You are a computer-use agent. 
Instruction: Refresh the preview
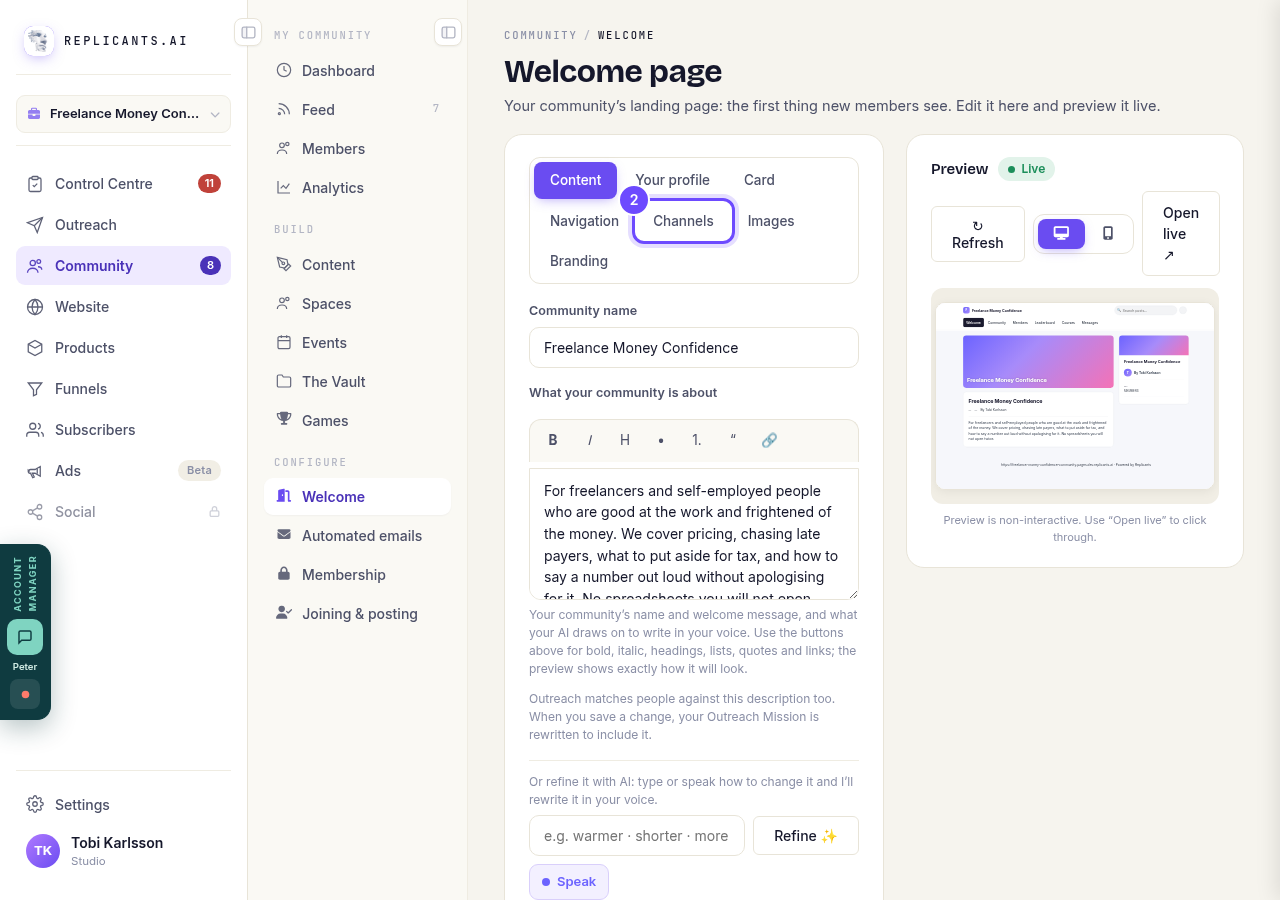tap(978, 234)
